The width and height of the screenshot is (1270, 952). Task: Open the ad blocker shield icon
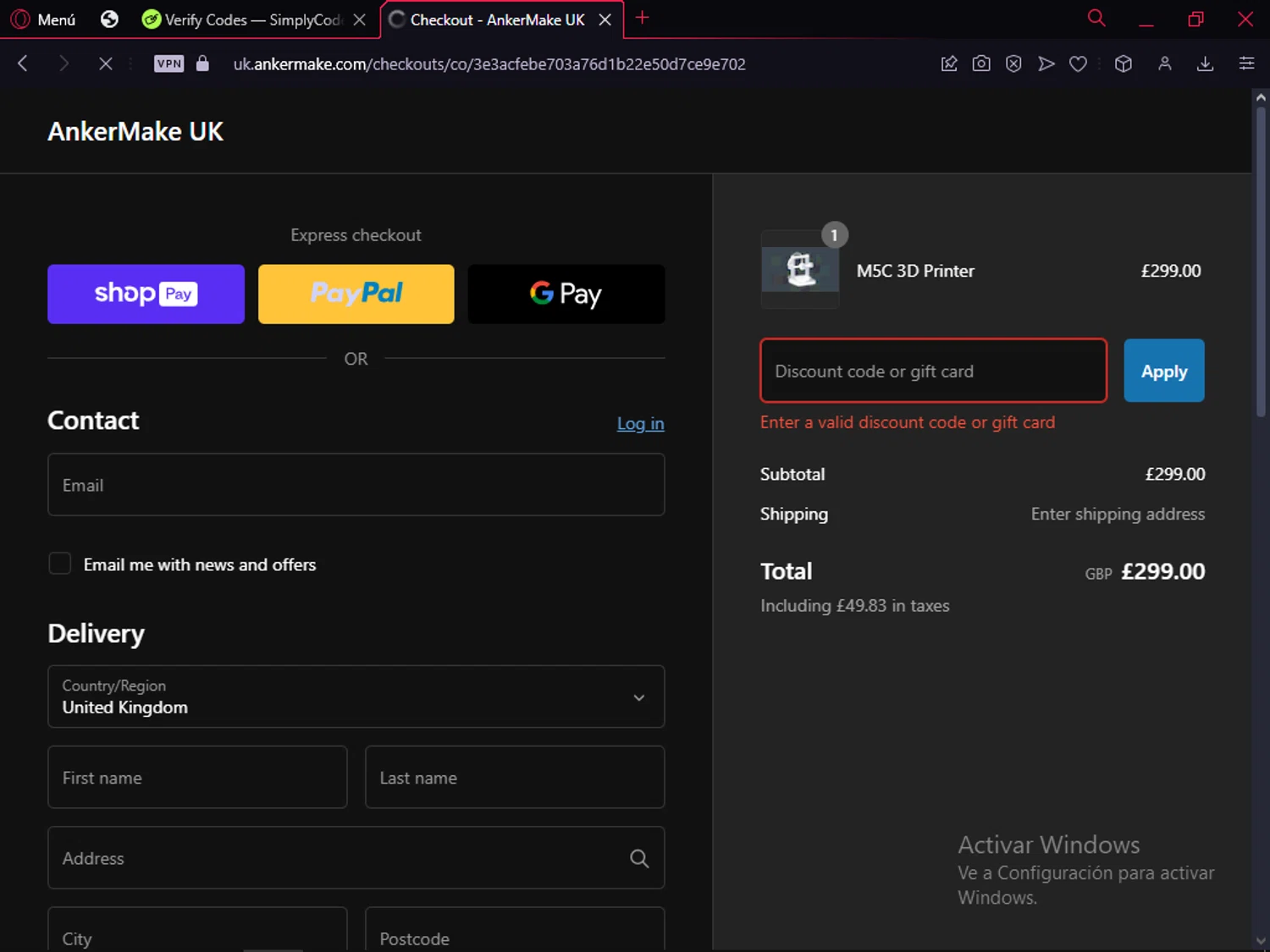point(1013,63)
